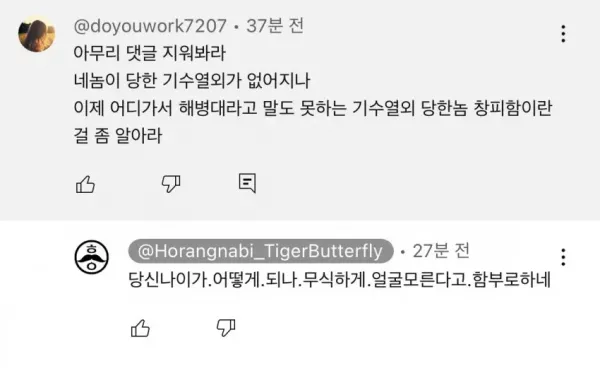Like the comment by @doyouwork7207
Image resolution: width=600 pixels, height=383 pixels.
pos(85,184)
